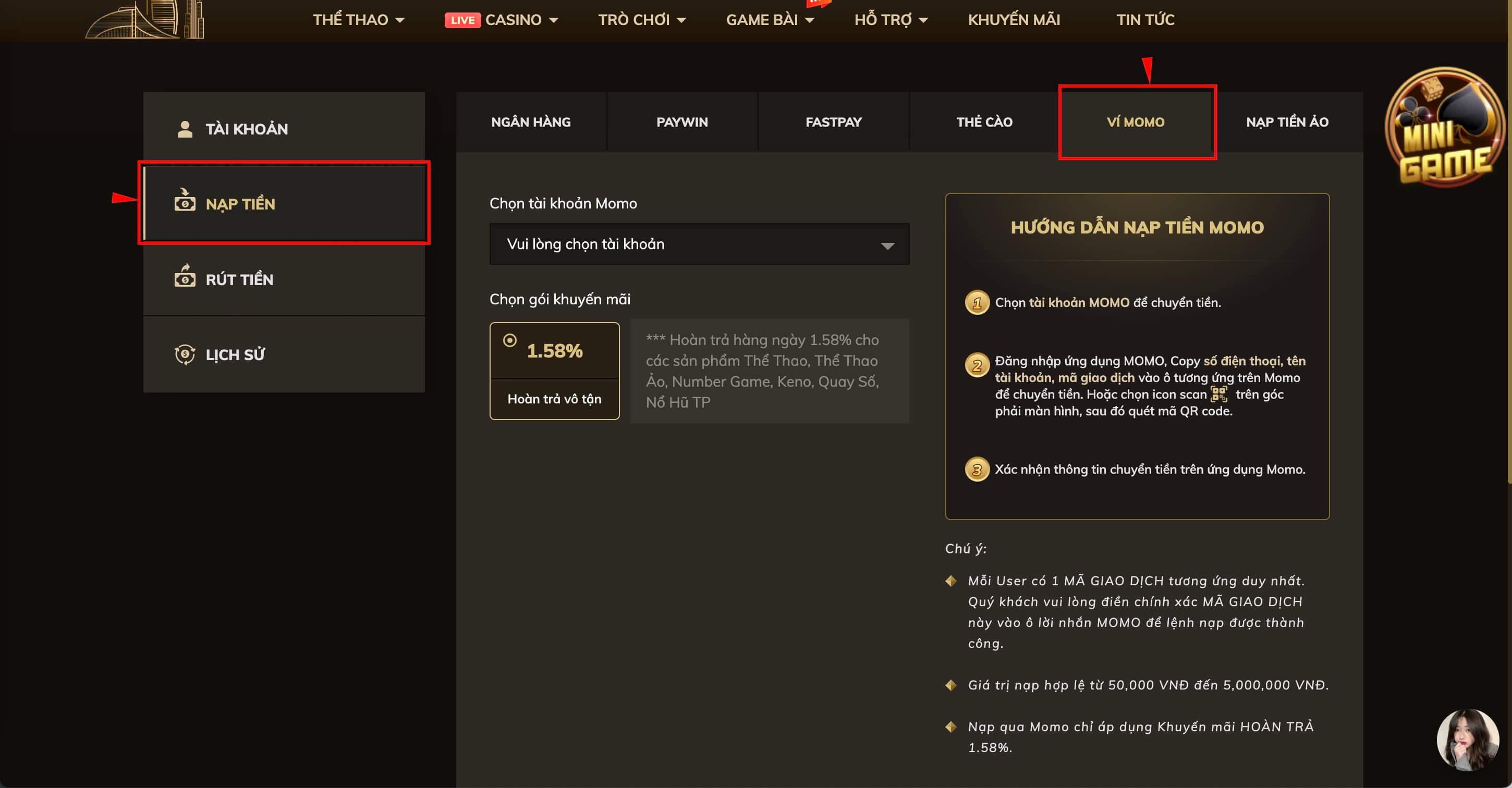Switch to the Fastpay tab

point(834,122)
